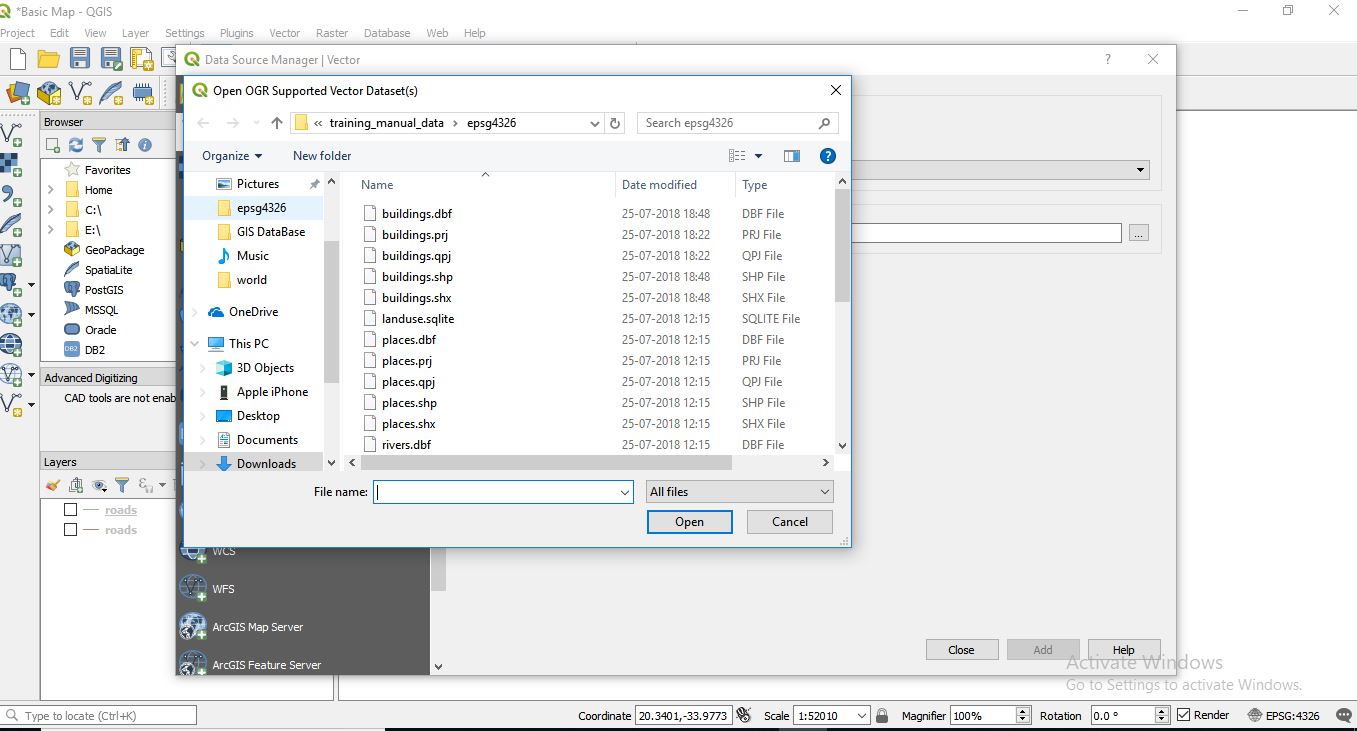Toggle the Render checkbox
The width and height of the screenshot is (1357, 731).
1184,715
